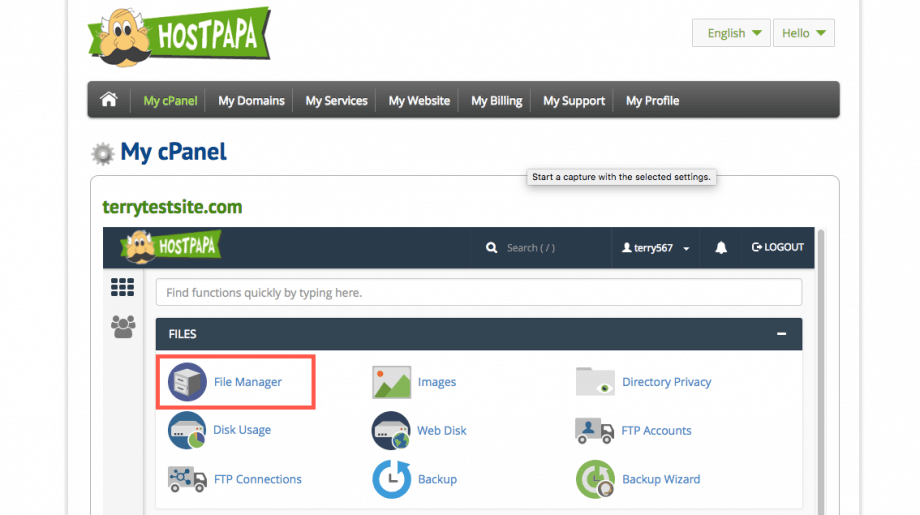Click the gear icon beside My cPanel
The height and width of the screenshot is (515, 920).
pos(103,154)
